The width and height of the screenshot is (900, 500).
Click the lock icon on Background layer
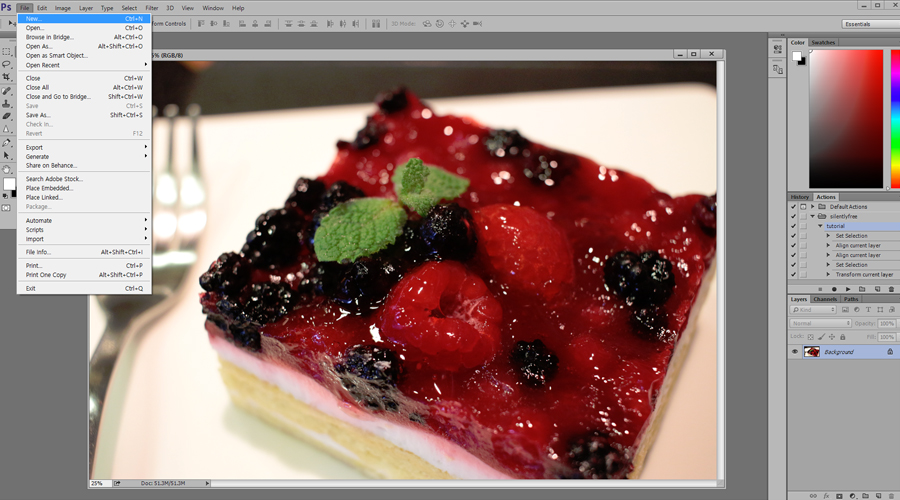tap(890, 352)
